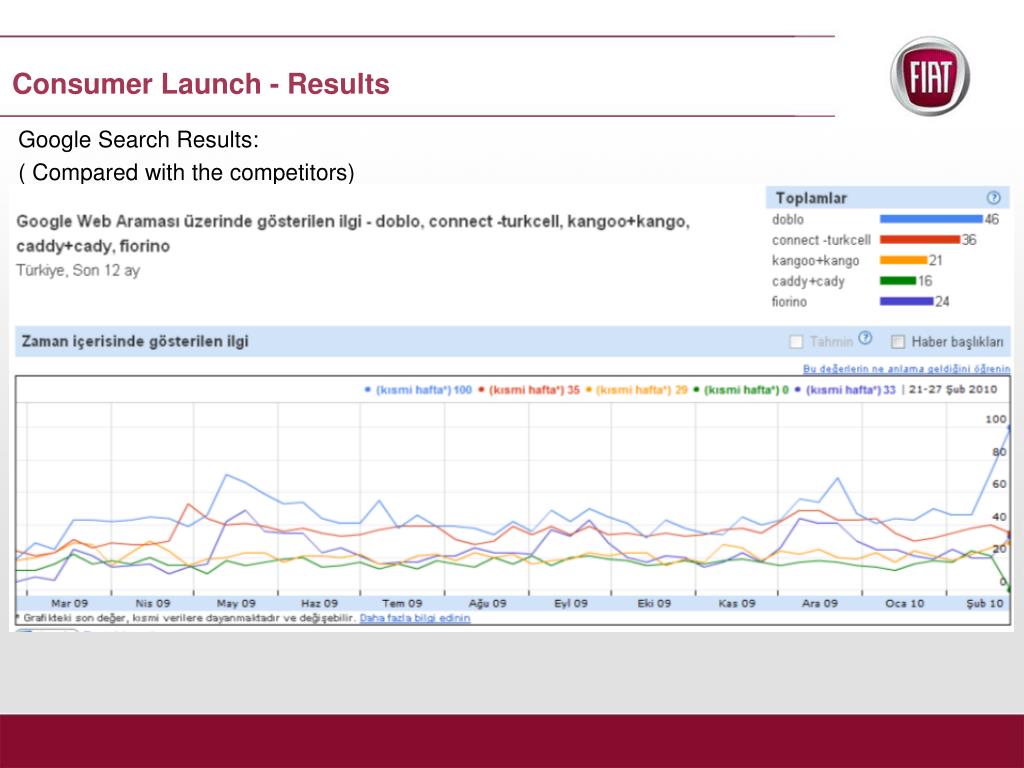Click the total value '46' next to doblo
Image resolution: width=1024 pixels, height=768 pixels.
[x=991, y=219]
